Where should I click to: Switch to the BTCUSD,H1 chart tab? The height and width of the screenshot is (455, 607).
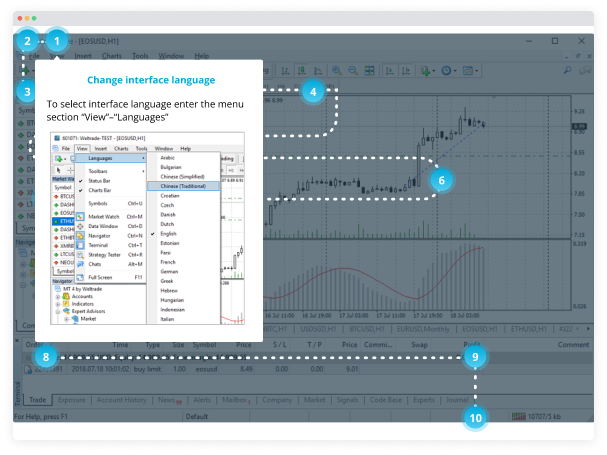[367, 329]
